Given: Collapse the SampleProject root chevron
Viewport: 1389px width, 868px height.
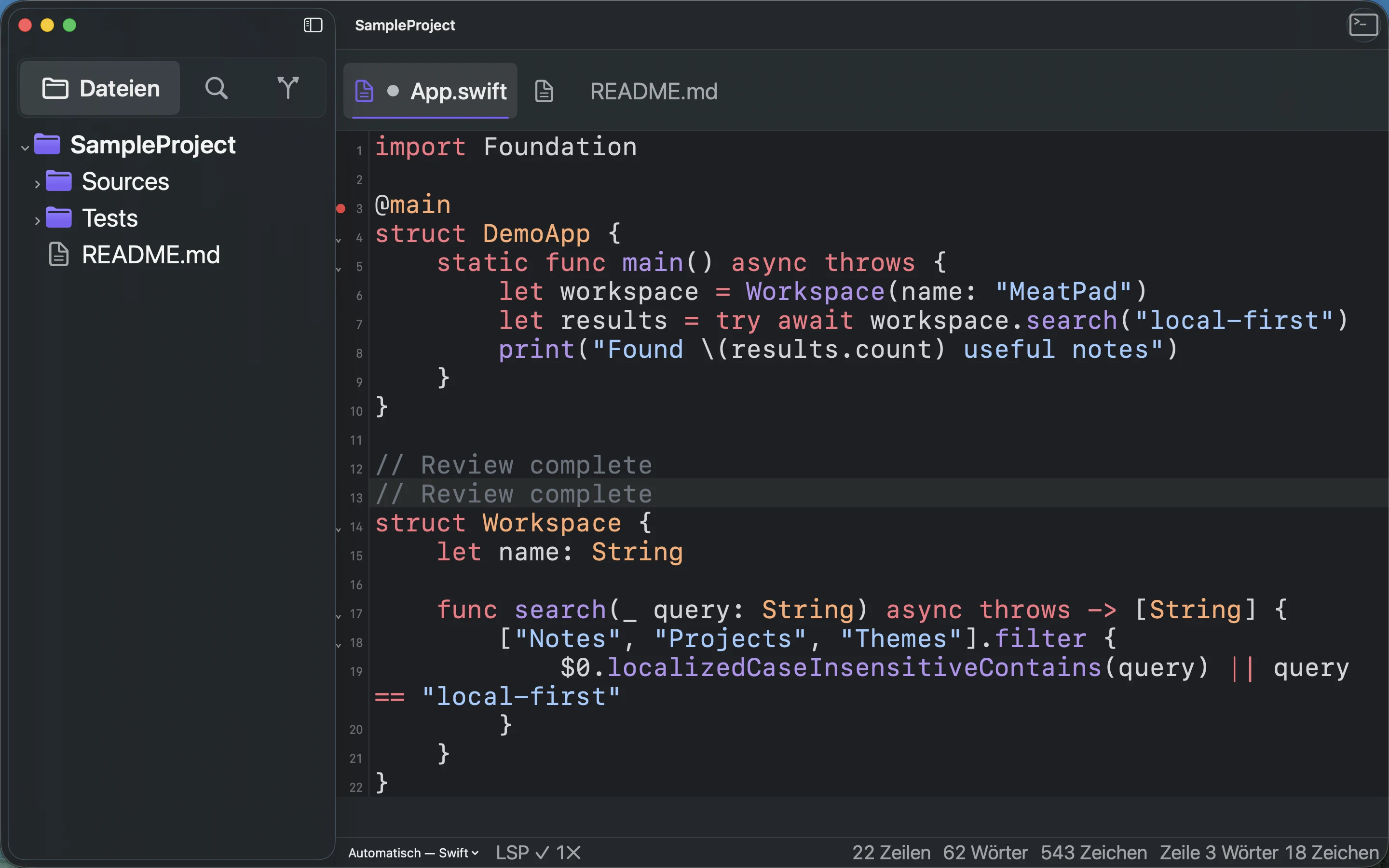Looking at the screenshot, I should pyautogui.click(x=25, y=148).
